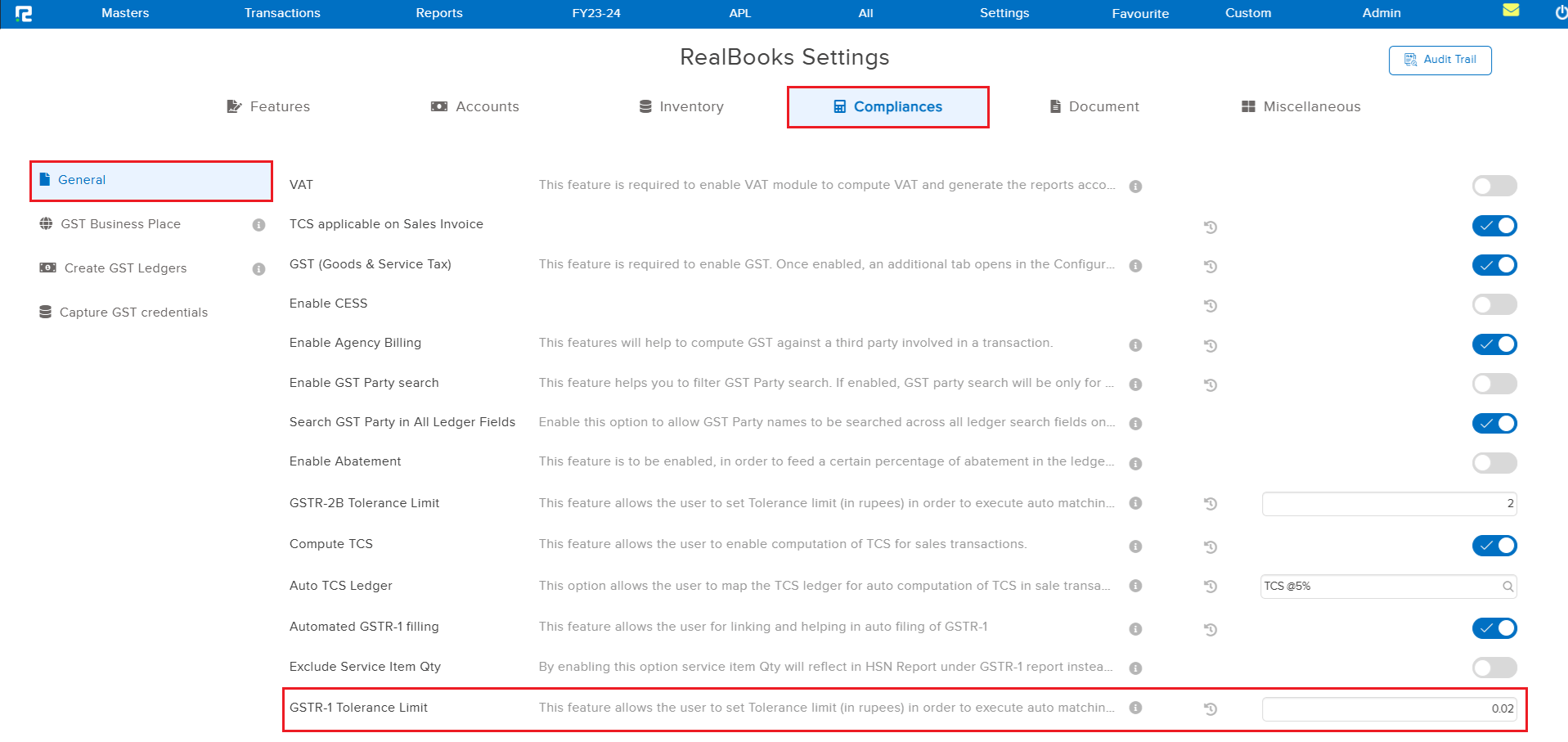Open history icon for Automated GSTR-1 filling

point(1211,629)
